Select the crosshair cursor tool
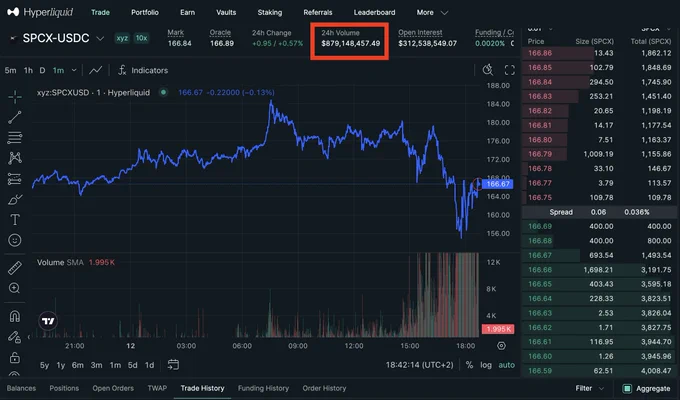 coord(15,97)
